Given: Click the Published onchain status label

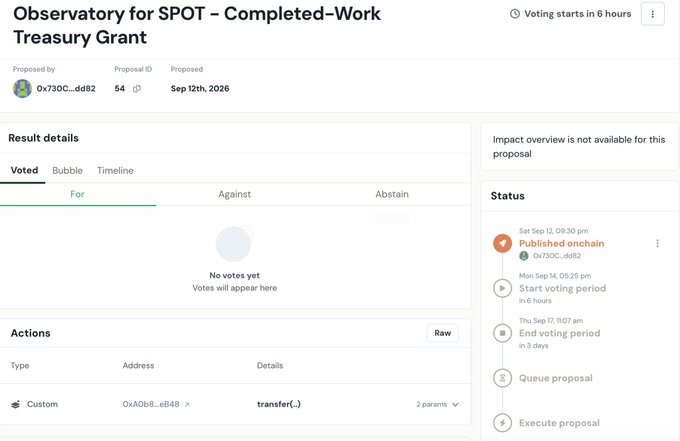Looking at the screenshot, I should coord(562,243).
